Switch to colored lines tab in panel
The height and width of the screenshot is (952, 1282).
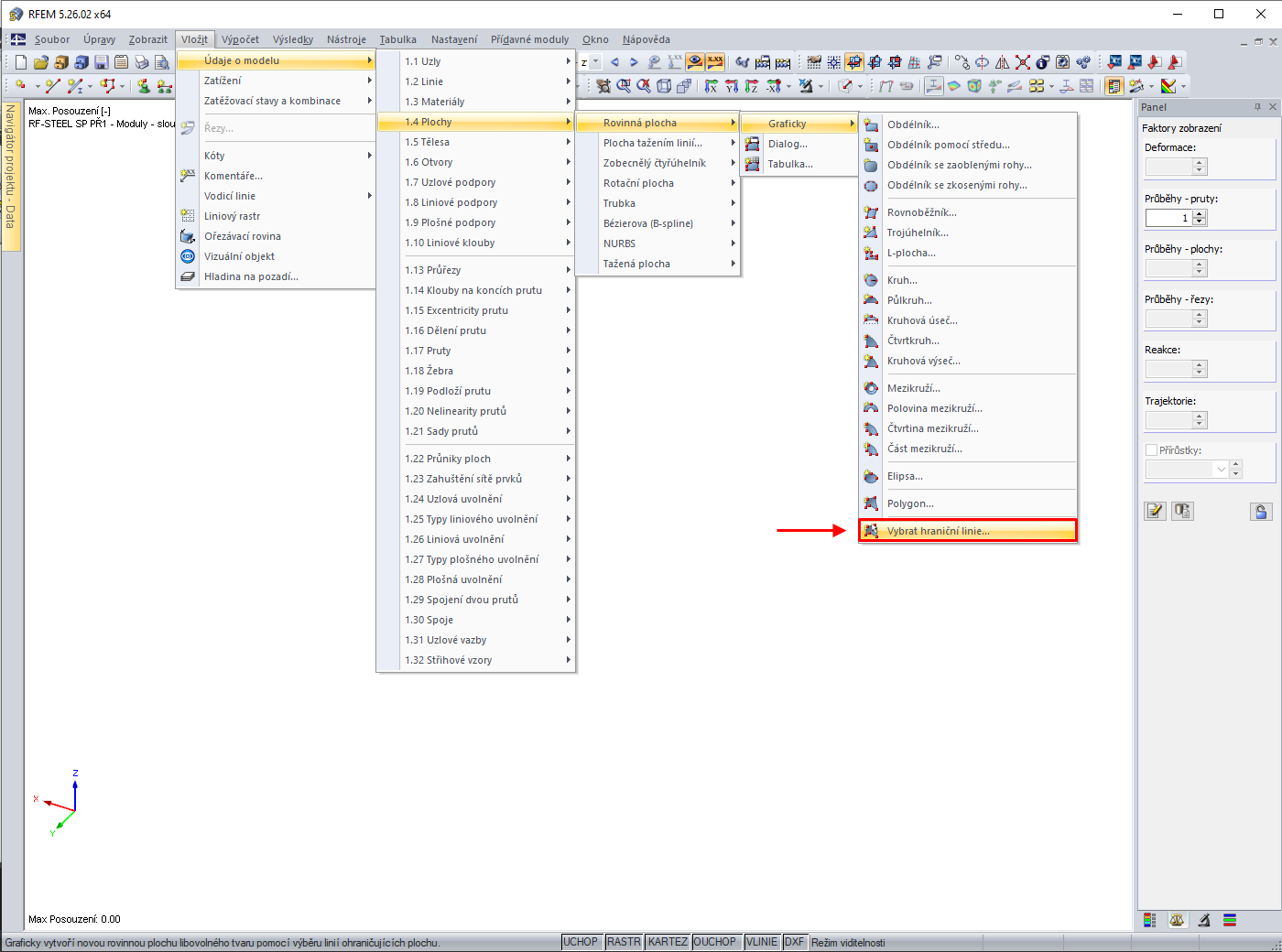click(1230, 920)
